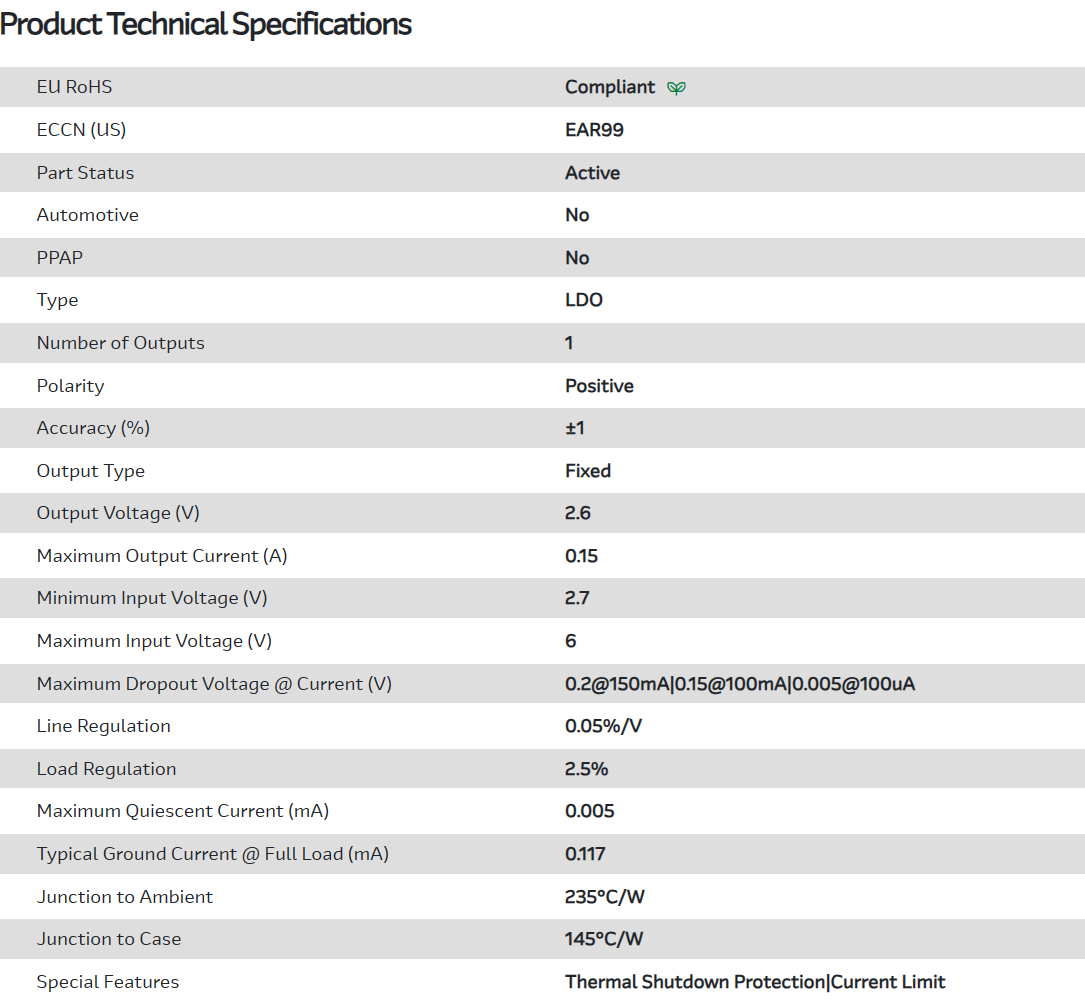Click the ±1 accuracy value
This screenshot has height=1004, width=1085.
(575, 428)
